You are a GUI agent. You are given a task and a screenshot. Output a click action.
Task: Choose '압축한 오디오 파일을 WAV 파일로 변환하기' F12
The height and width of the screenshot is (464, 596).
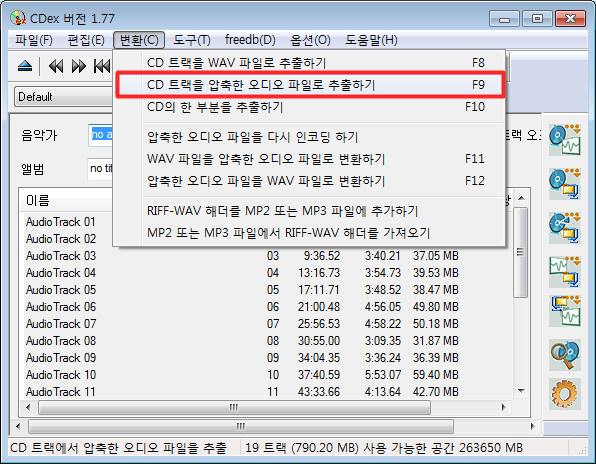(309, 181)
